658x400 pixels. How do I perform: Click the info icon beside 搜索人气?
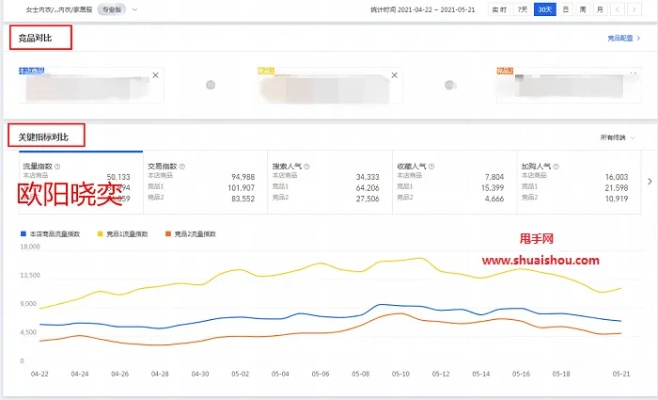pos(306,166)
